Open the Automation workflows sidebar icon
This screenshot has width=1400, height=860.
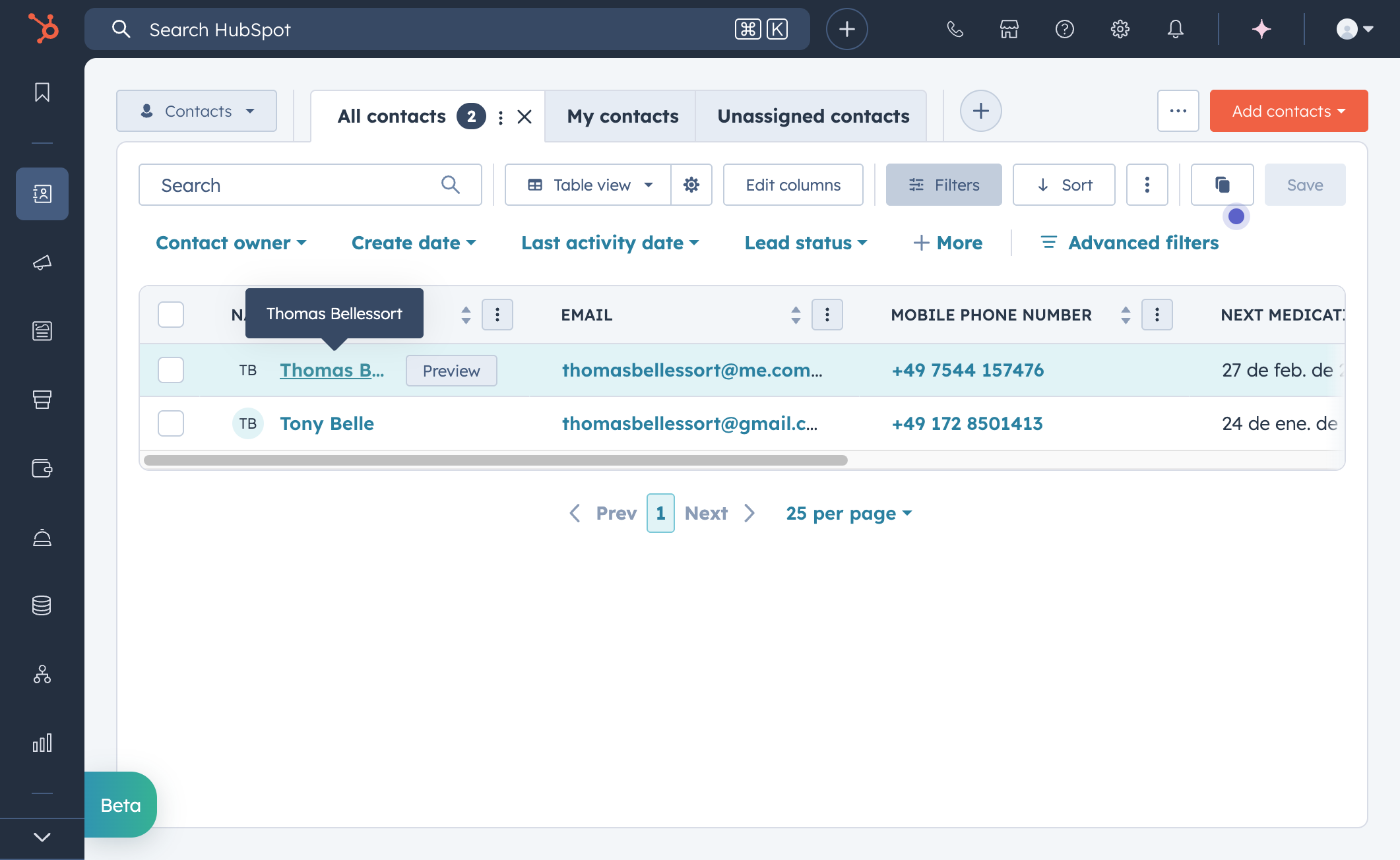42,674
